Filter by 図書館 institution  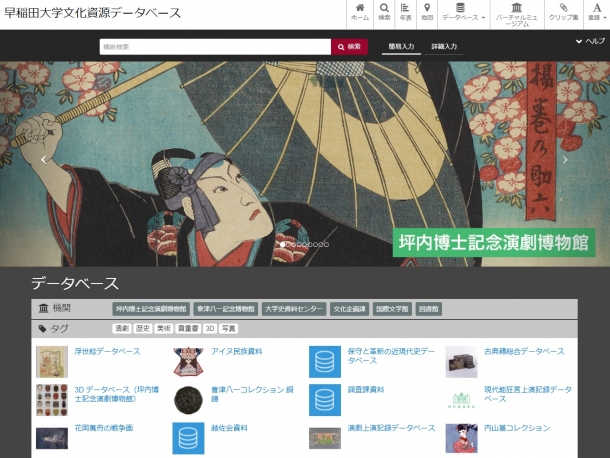click(428, 309)
